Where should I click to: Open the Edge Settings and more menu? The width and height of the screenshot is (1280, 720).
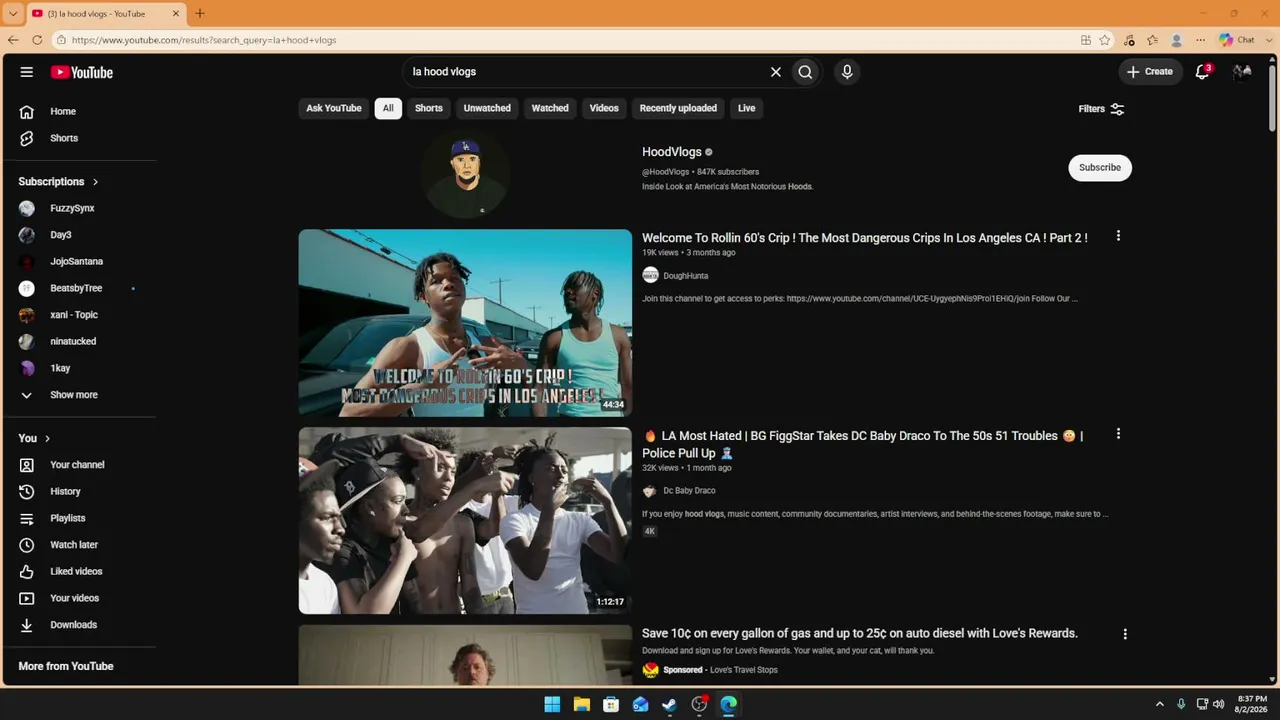[1200, 40]
